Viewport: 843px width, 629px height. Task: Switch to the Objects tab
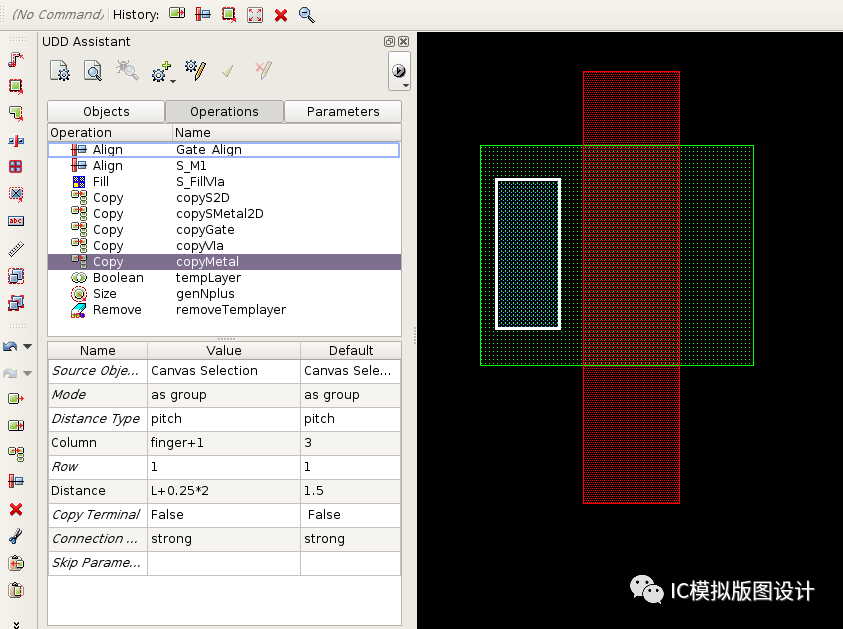point(106,111)
